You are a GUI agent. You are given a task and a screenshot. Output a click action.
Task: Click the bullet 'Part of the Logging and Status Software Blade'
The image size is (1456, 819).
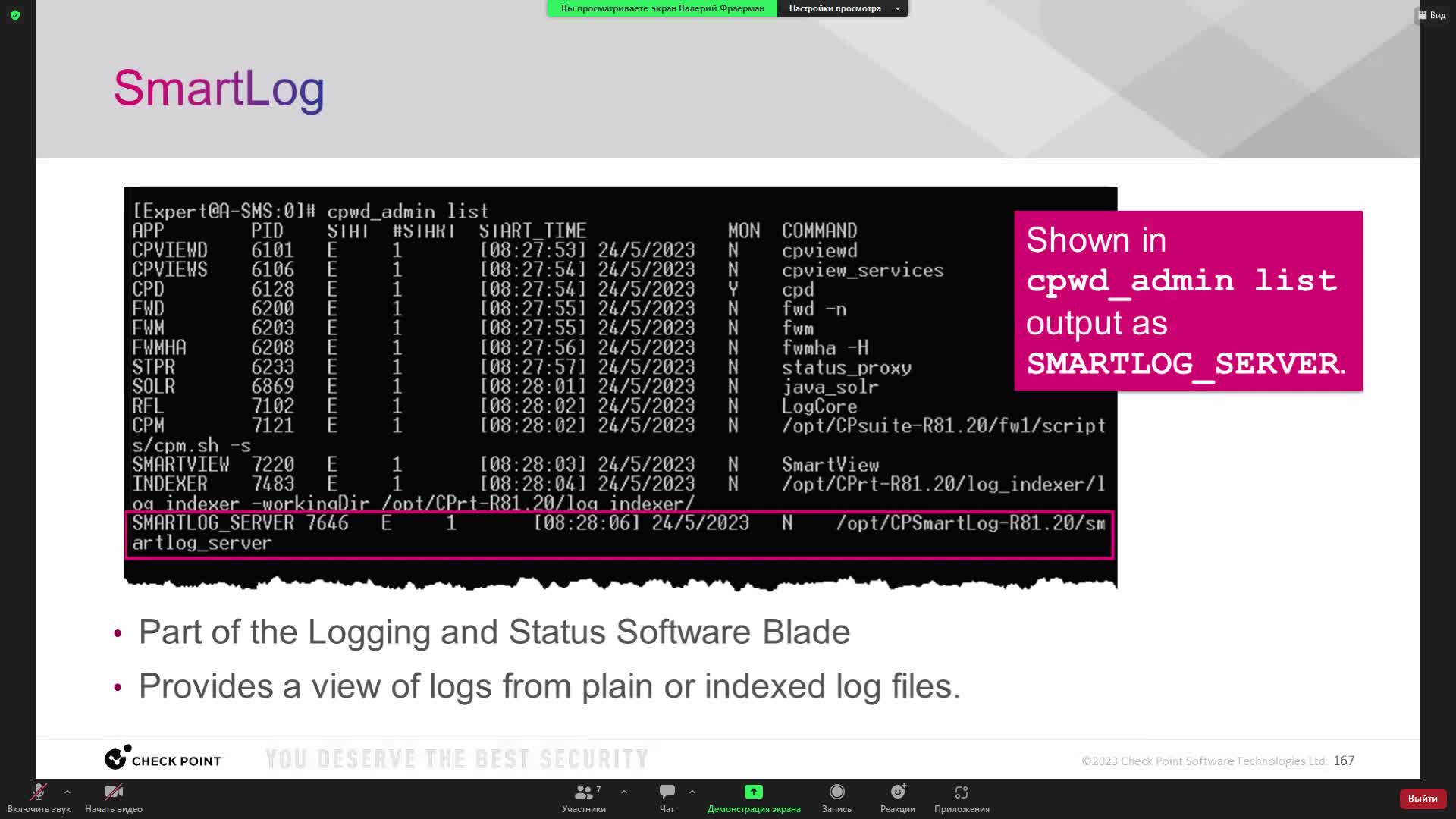click(494, 632)
